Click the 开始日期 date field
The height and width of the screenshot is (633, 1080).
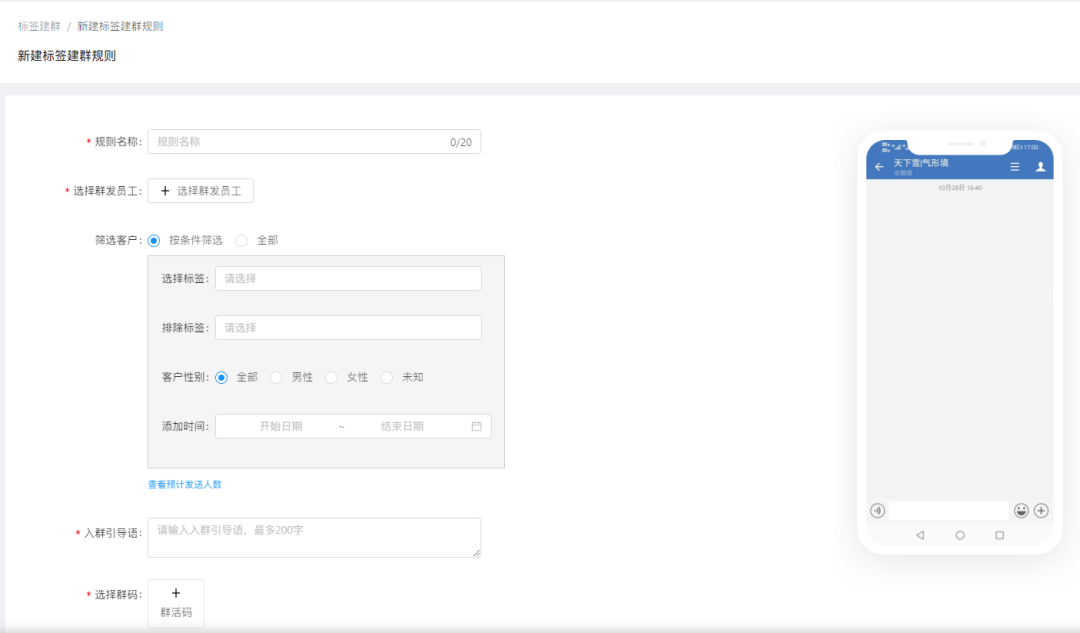point(281,426)
